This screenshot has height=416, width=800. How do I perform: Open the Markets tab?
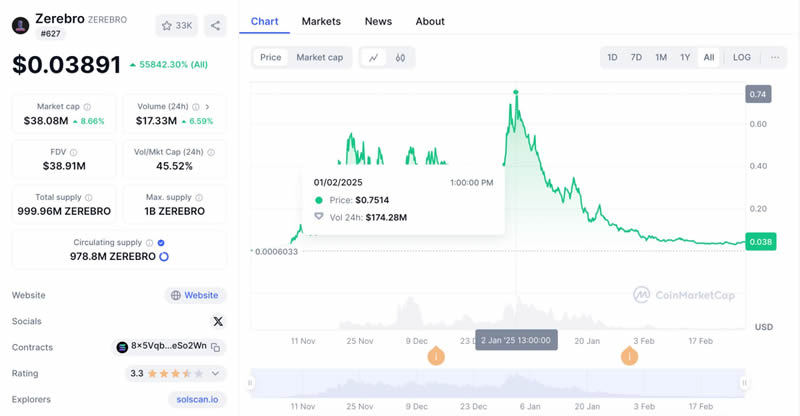321,21
